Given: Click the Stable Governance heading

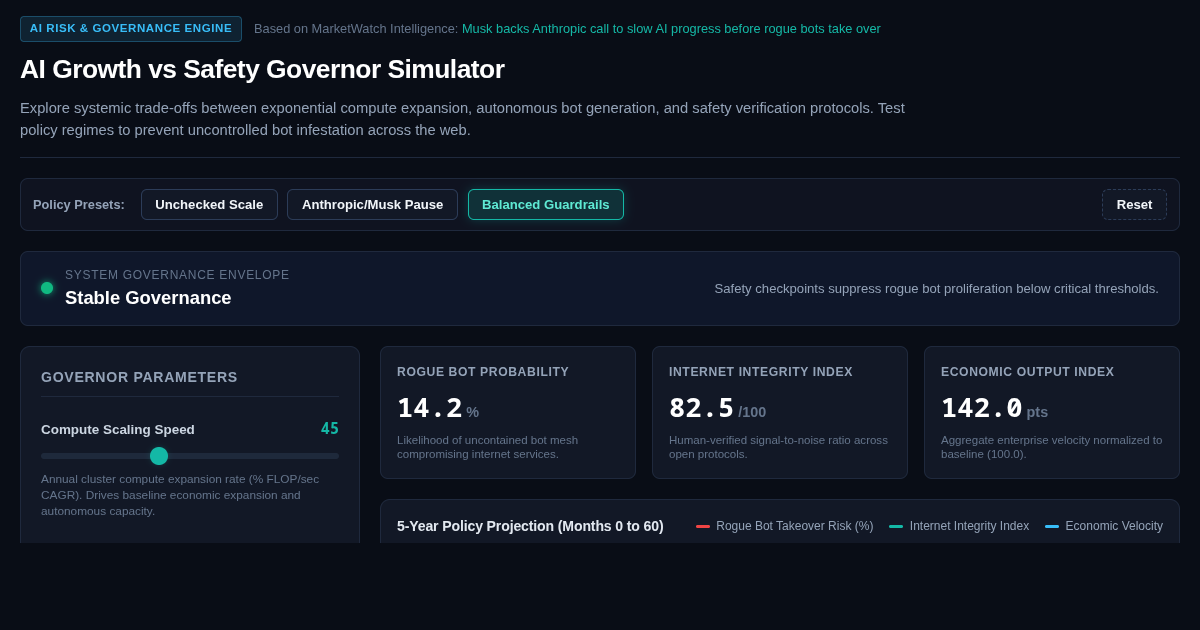Looking at the screenshot, I should point(148,298).
